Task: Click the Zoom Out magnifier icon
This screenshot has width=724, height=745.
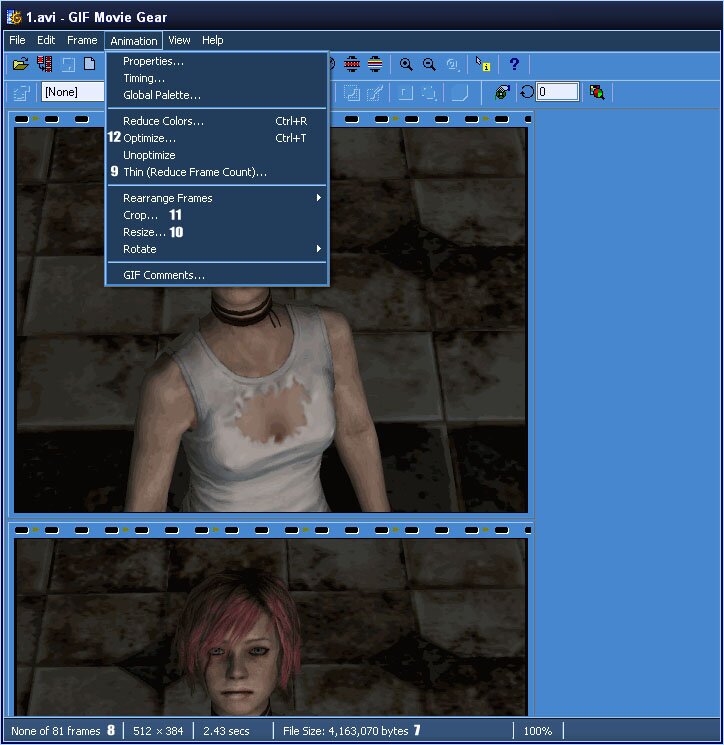Action: tap(429, 65)
